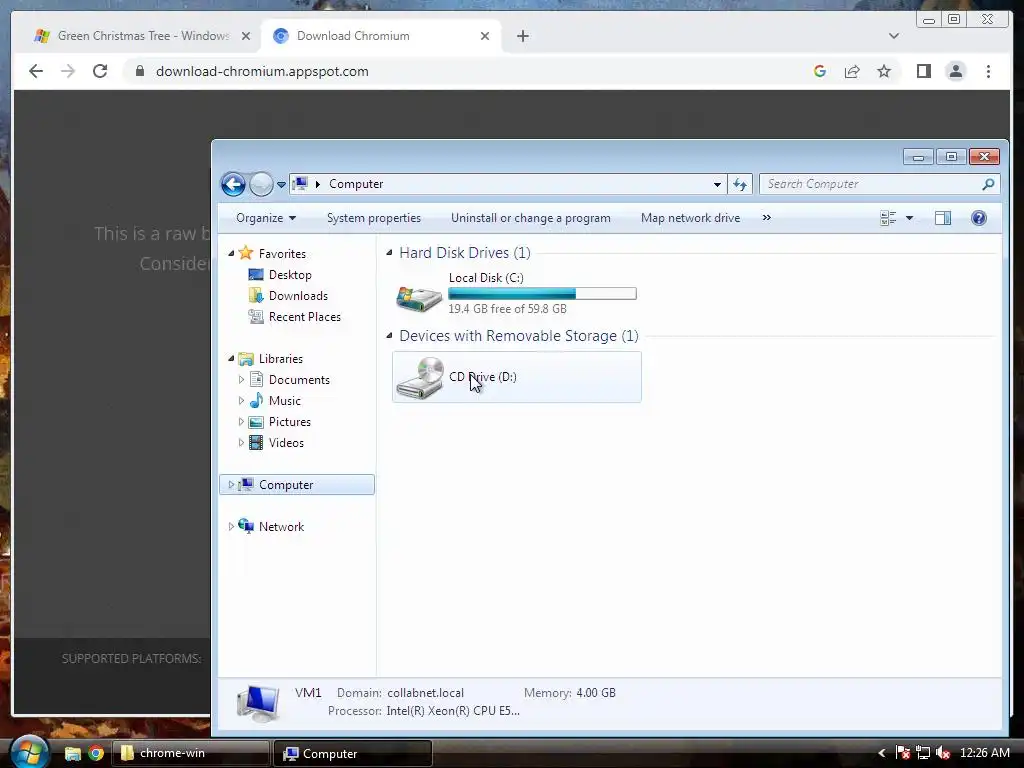The width and height of the screenshot is (1024, 768).
Task: Collapse Devices with Removable Storage group
Action: (x=389, y=336)
